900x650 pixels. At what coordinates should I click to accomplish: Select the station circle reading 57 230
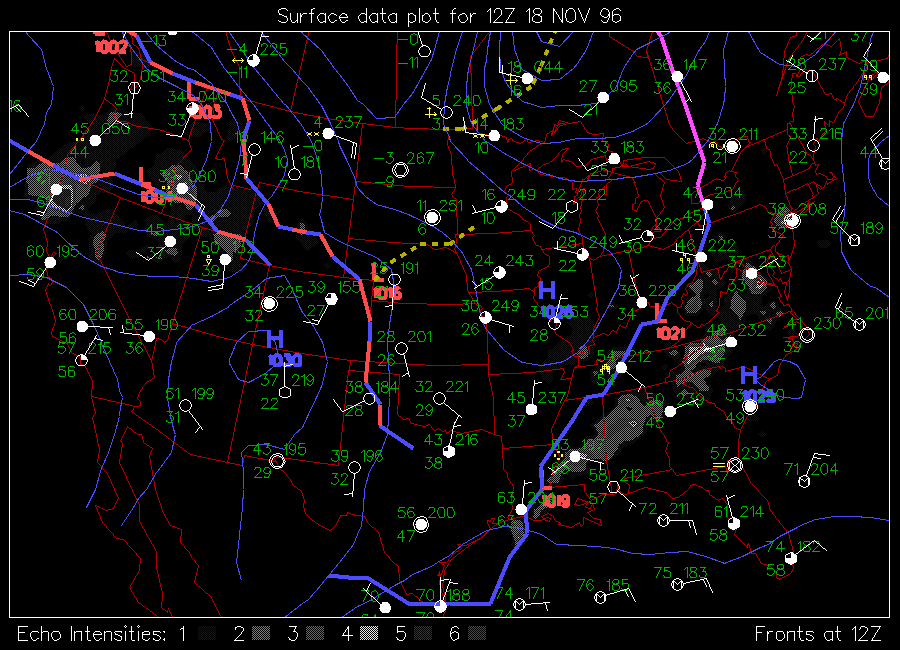click(735, 464)
